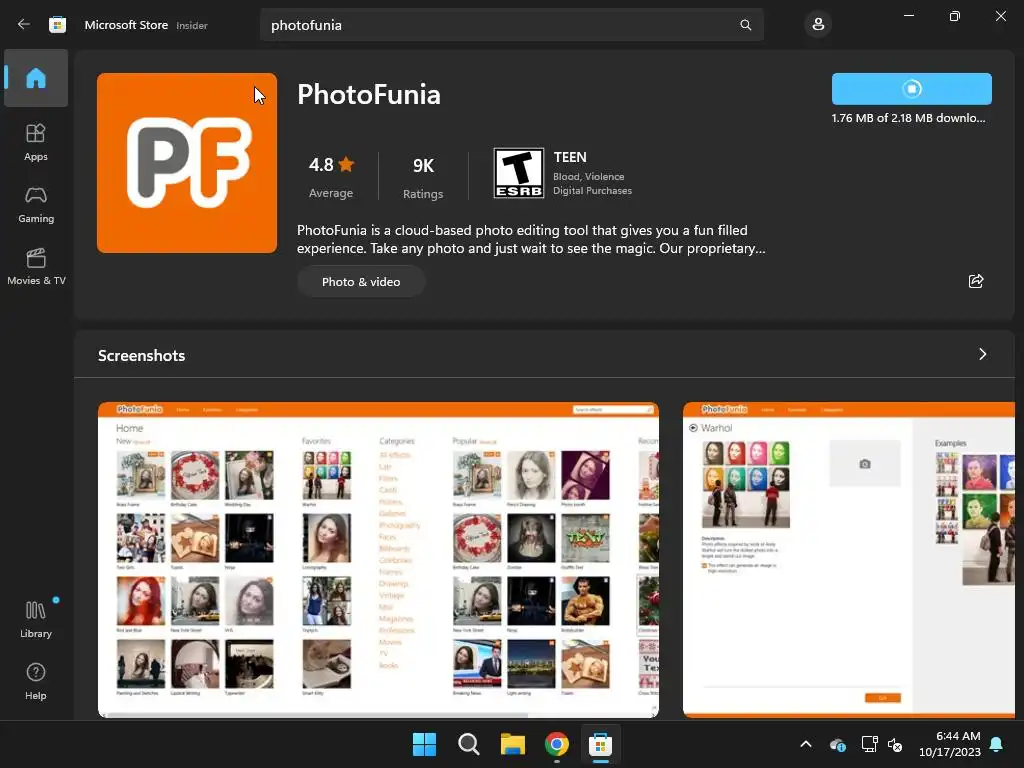
Task: Show hidden system tray icons
Action: point(806,744)
